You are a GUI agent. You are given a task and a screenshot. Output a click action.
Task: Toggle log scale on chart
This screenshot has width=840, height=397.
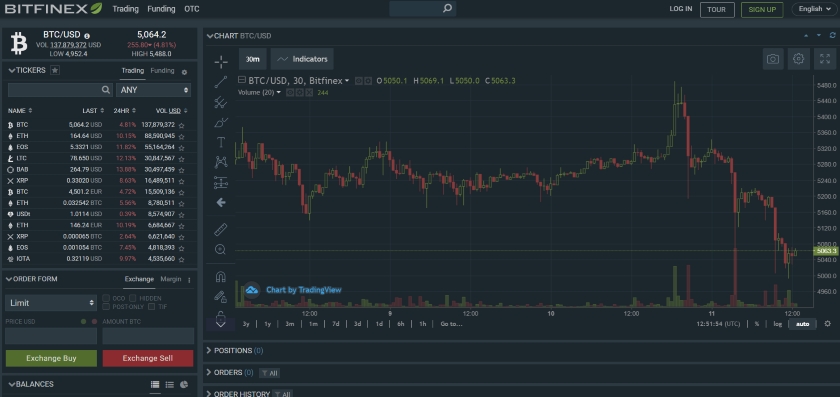coord(777,324)
